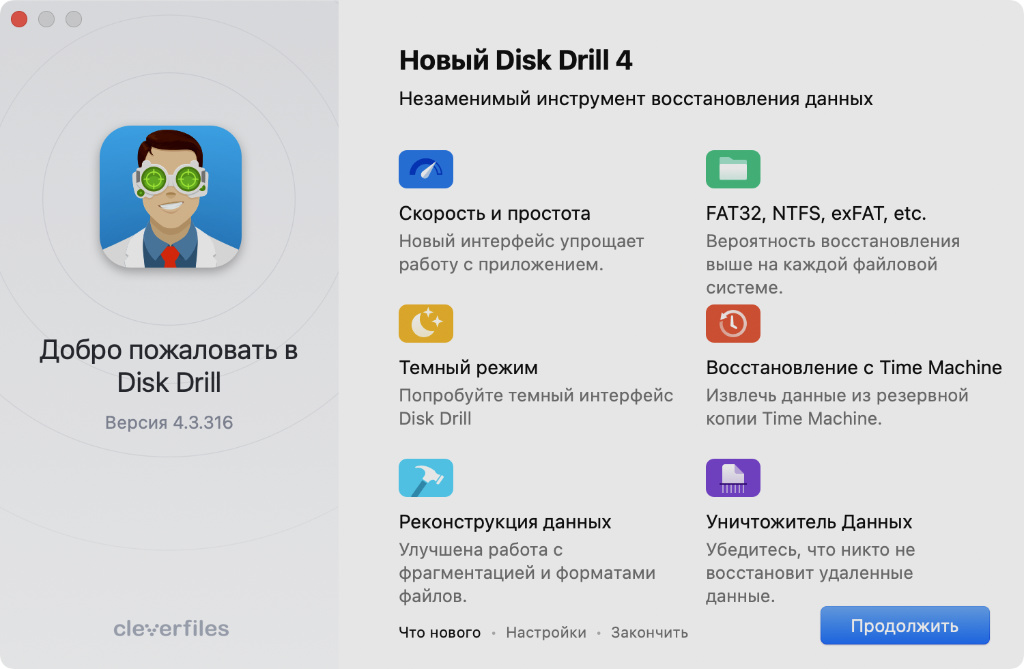This screenshot has width=1024, height=669.
Task: Click the red Time Machine clock icon
Action: click(x=733, y=323)
